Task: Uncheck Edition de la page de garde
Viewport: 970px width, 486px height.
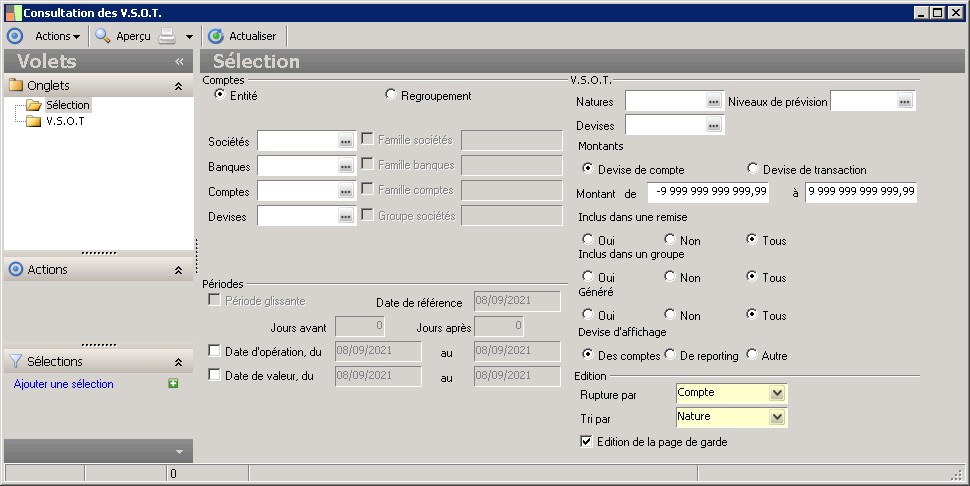Action: [586, 441]
